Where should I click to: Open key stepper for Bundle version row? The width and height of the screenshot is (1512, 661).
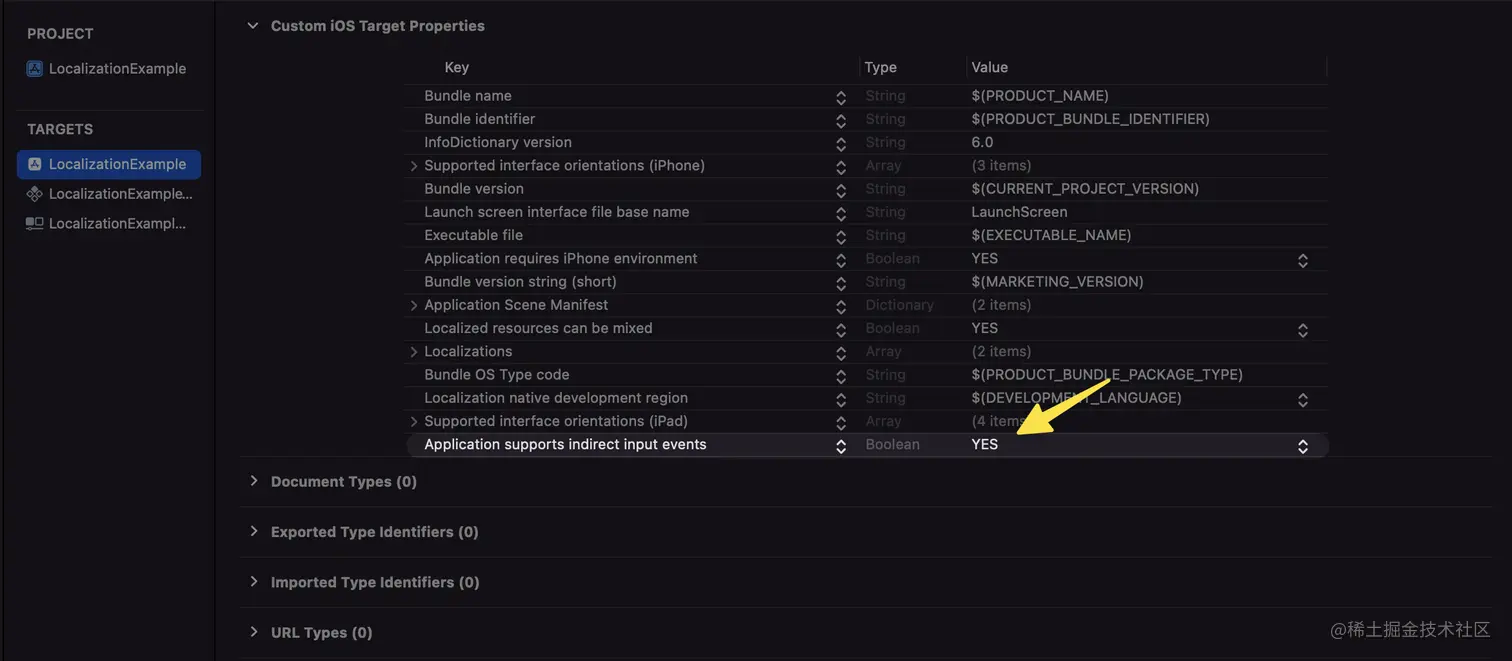click(841, 189)
